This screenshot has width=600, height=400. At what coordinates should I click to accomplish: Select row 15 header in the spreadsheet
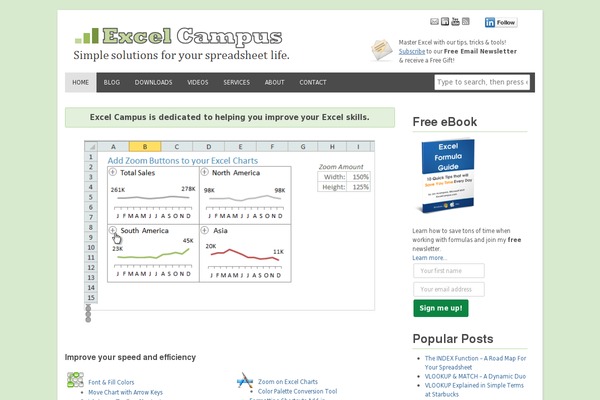pyautogui.click(x=91, y=298)
